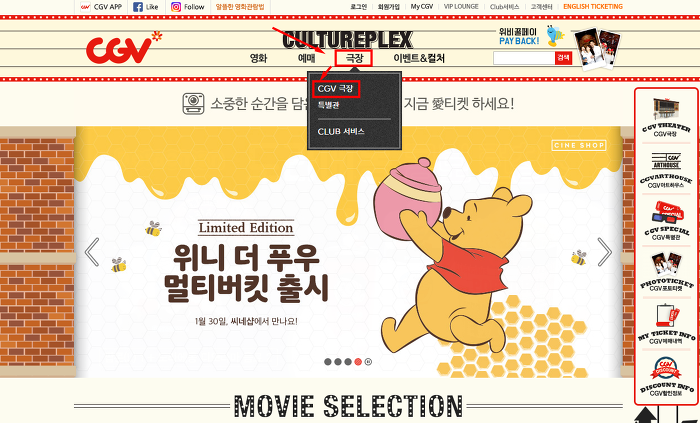Image resolution: width=700 pixels, height=423 pixels.
Task: Show the previous banner with left arrow
Action: click(92, 252)
